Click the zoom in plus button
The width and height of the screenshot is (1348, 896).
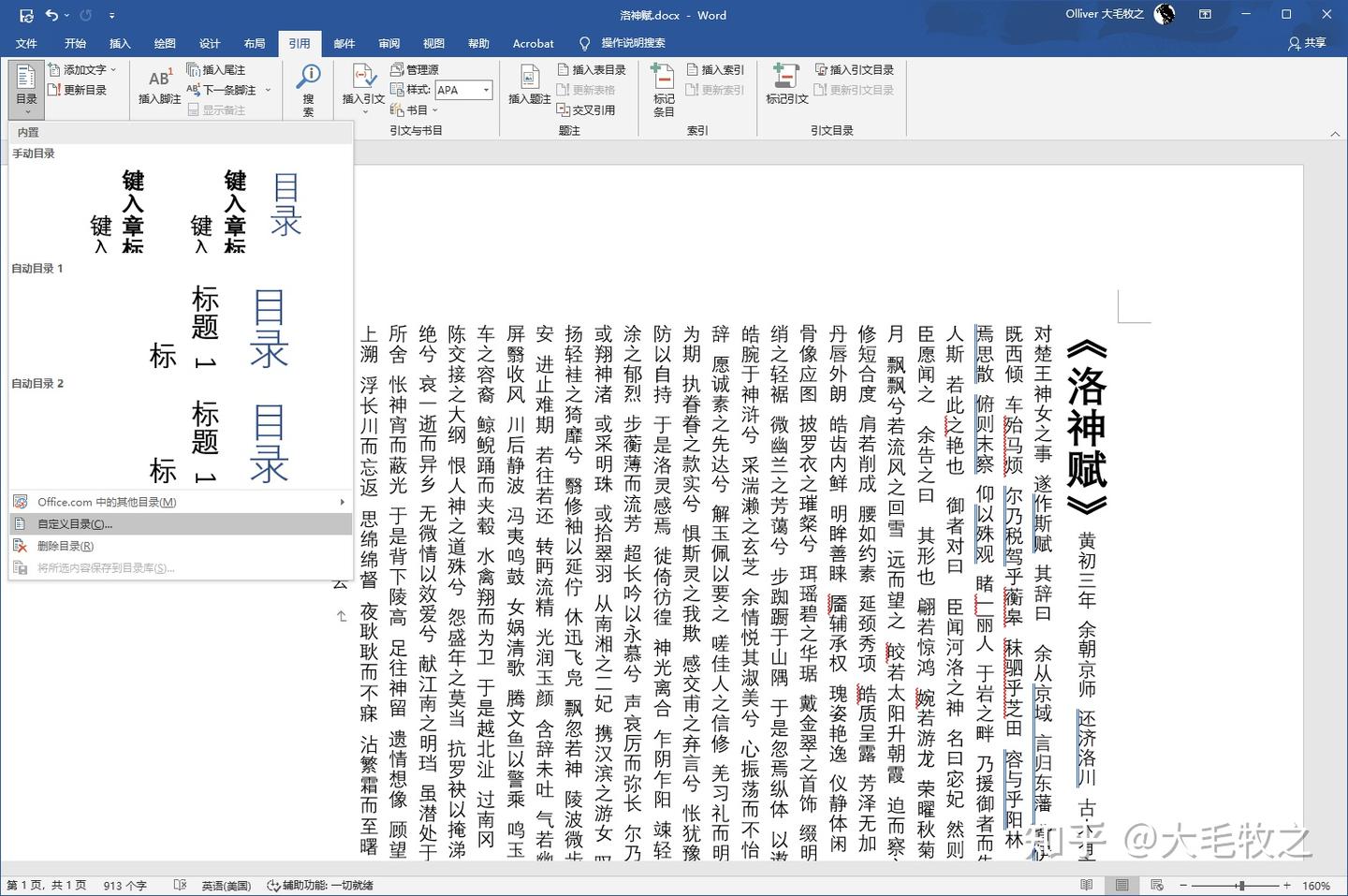tap(1287, 885)
